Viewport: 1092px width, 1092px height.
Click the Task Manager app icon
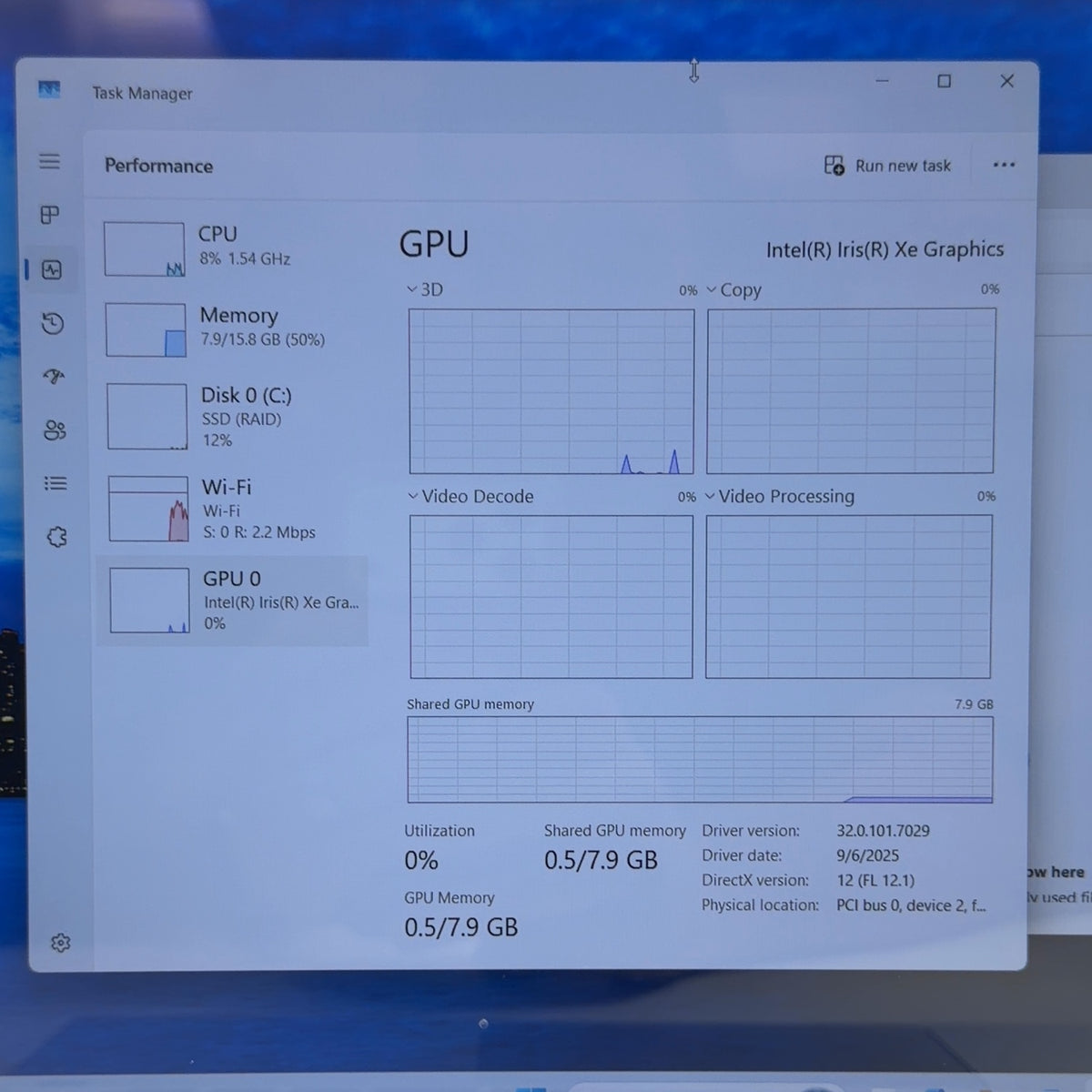point(49,89)
